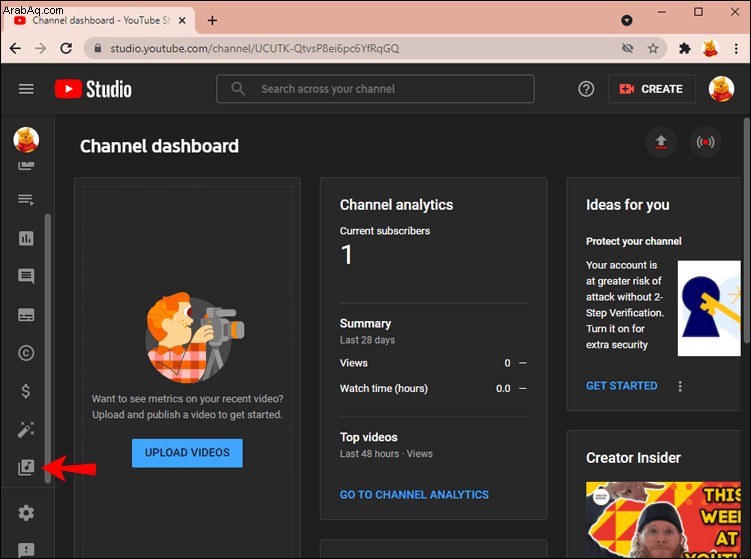
Task: Click the eye-slashed icon in address bar
Action: [x=627, y=48]
